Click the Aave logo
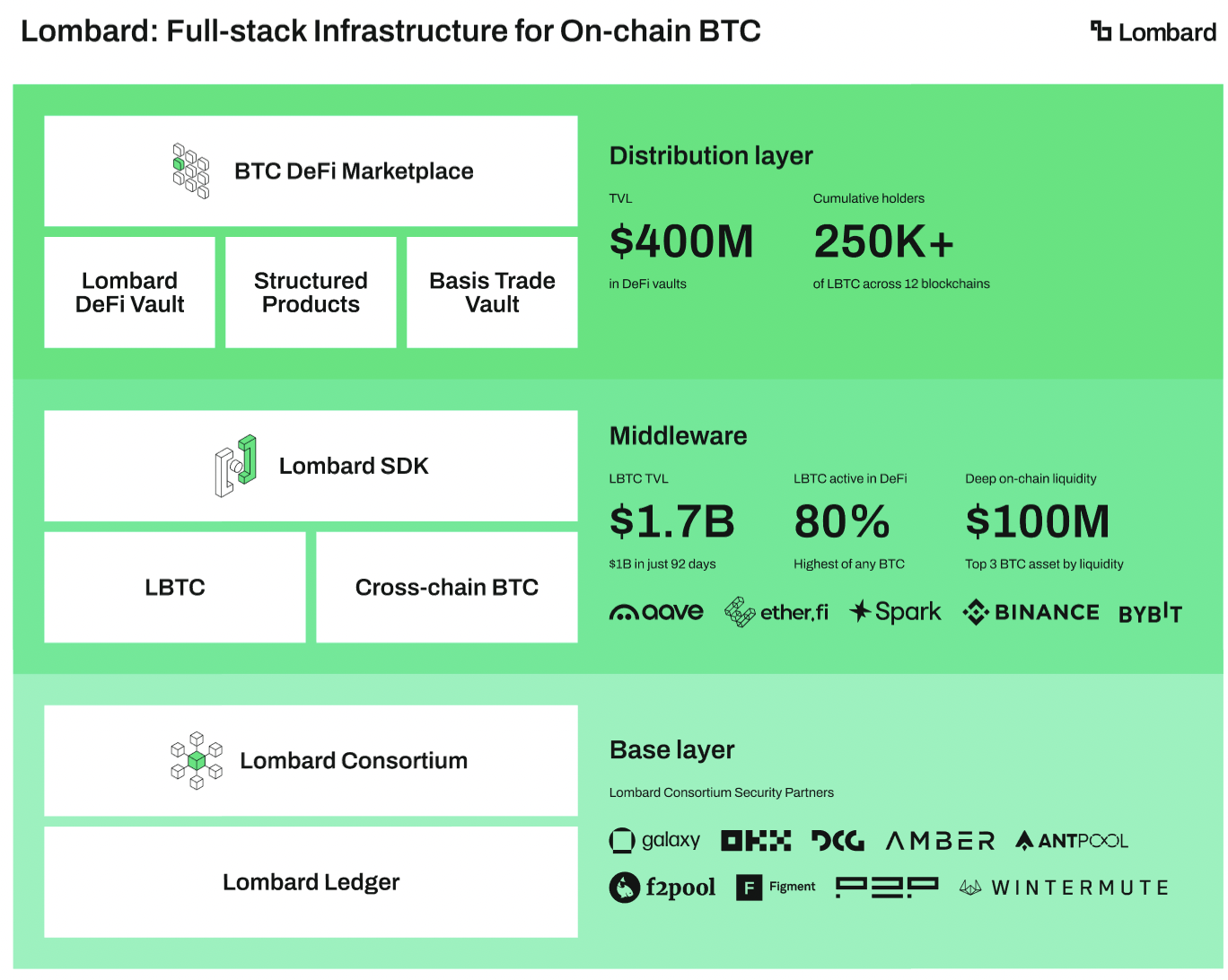 [x=656, y=612]
